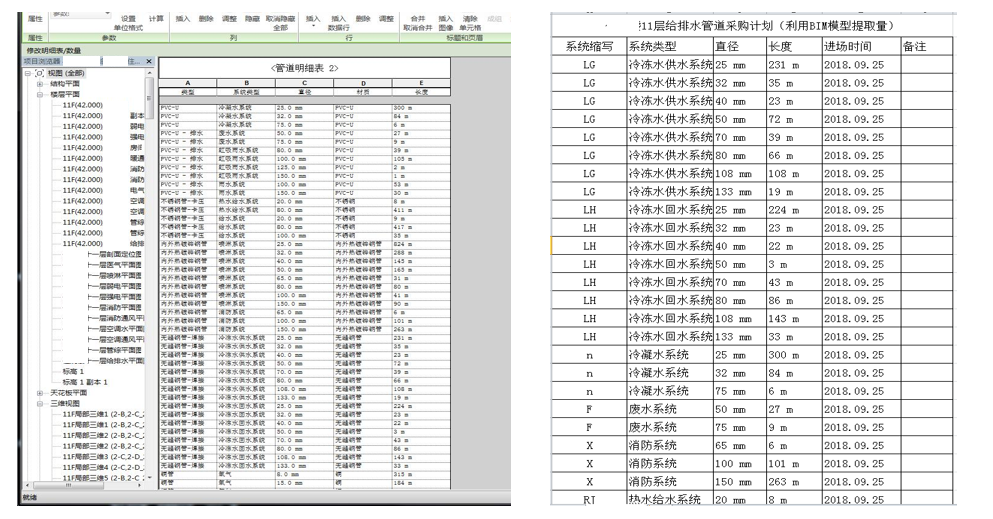
Task: Click 插入图像 ribbon button
Action: pyautogui.click(x=446, y=23)
